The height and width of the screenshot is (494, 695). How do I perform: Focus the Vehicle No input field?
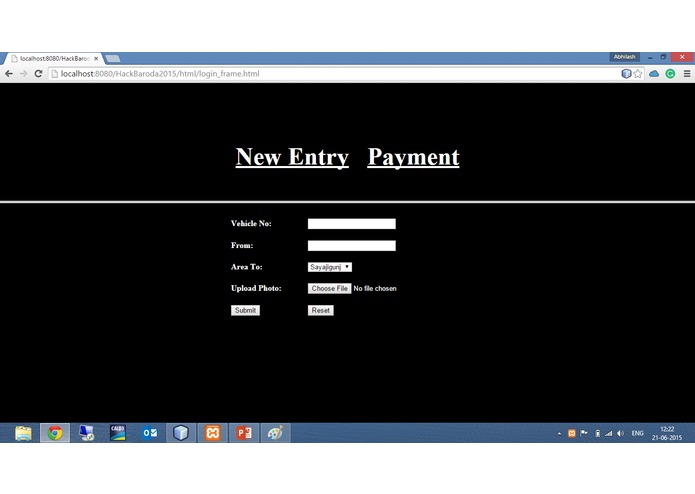click(x=351, y=224)
